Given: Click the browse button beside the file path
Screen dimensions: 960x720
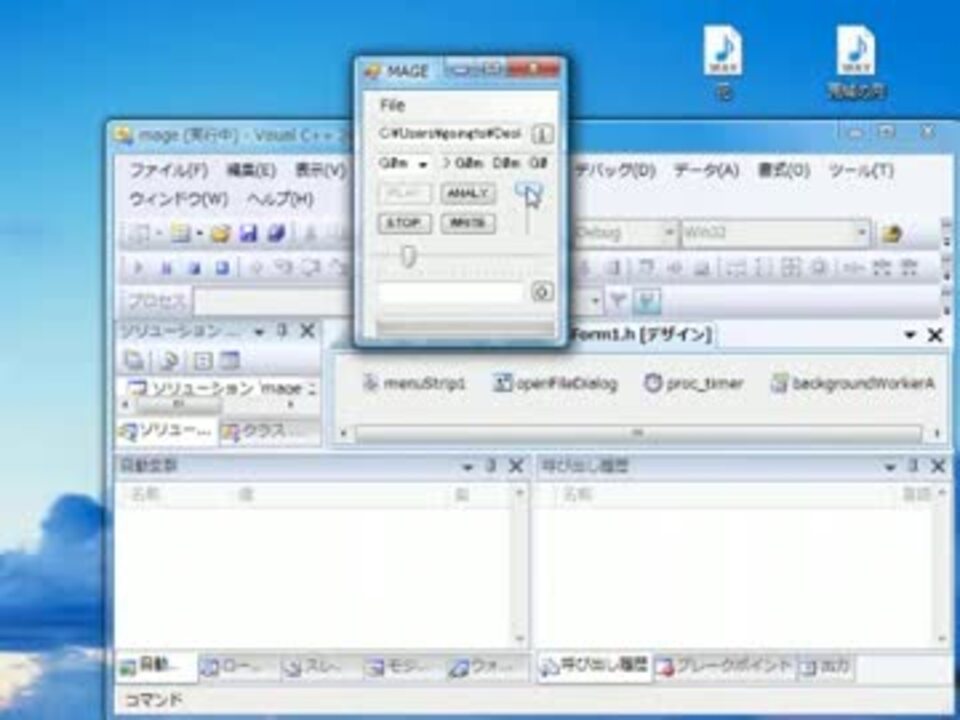Looking at the screenshot, I should point(542,134).
